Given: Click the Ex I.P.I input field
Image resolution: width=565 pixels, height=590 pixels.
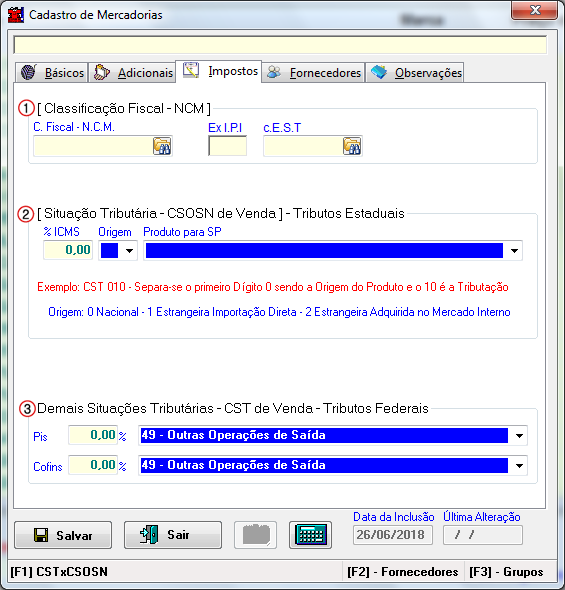Looking at the screenshot, I should pyautogui.click(x=228, y=146).
